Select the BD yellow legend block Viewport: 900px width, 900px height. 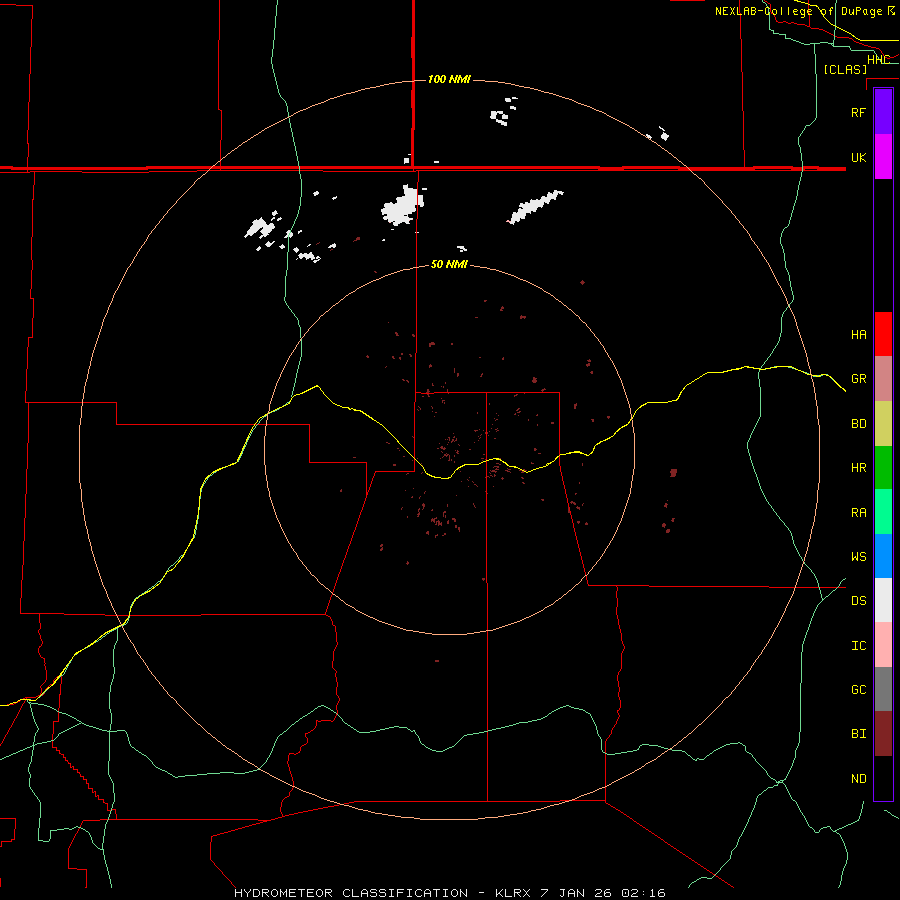[x=883, y=424]
